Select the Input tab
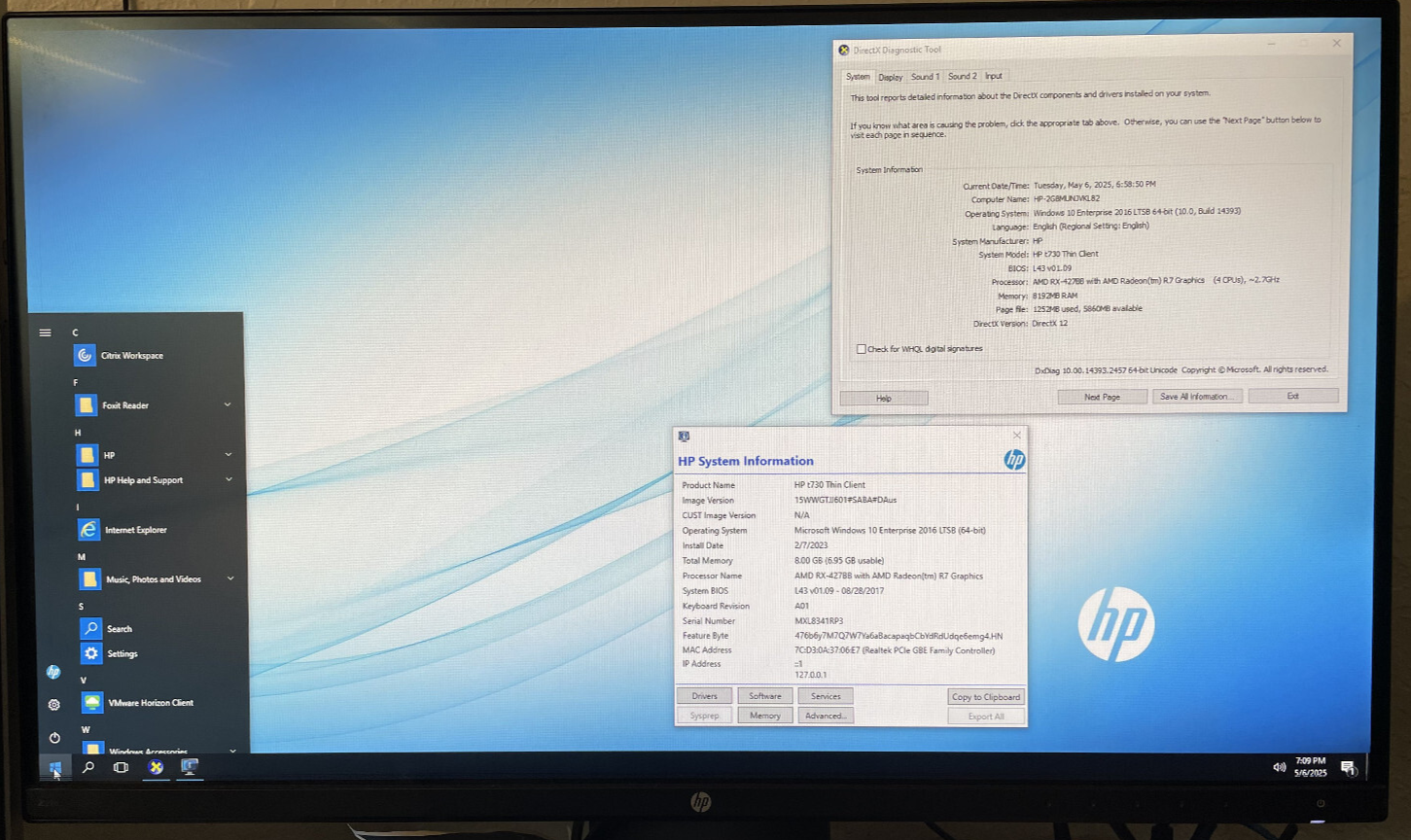This screenshot has height=840, width=1411. [x=993, y=76]
